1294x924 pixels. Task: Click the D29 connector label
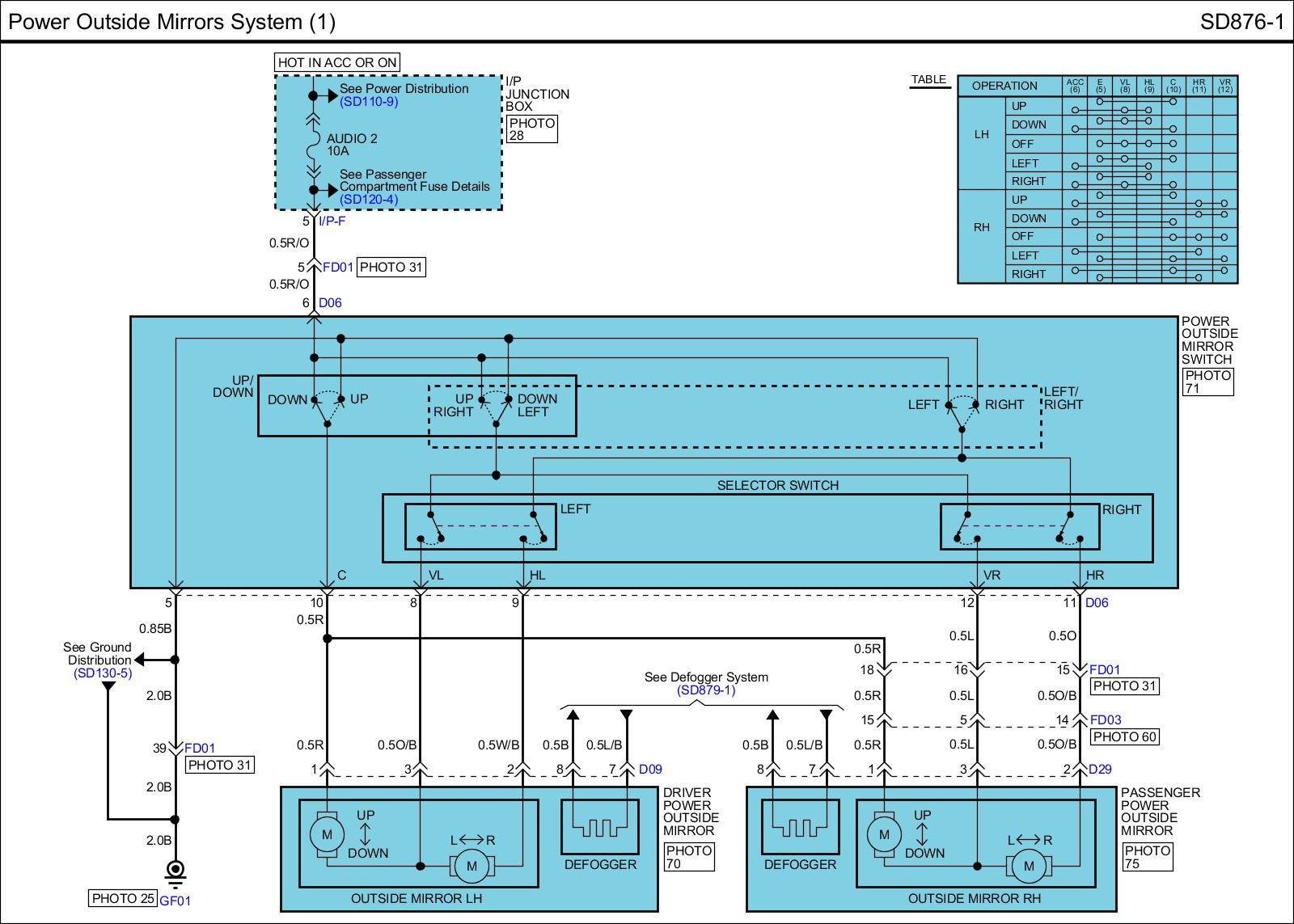pyautogui.click(x=1100, y=769)
